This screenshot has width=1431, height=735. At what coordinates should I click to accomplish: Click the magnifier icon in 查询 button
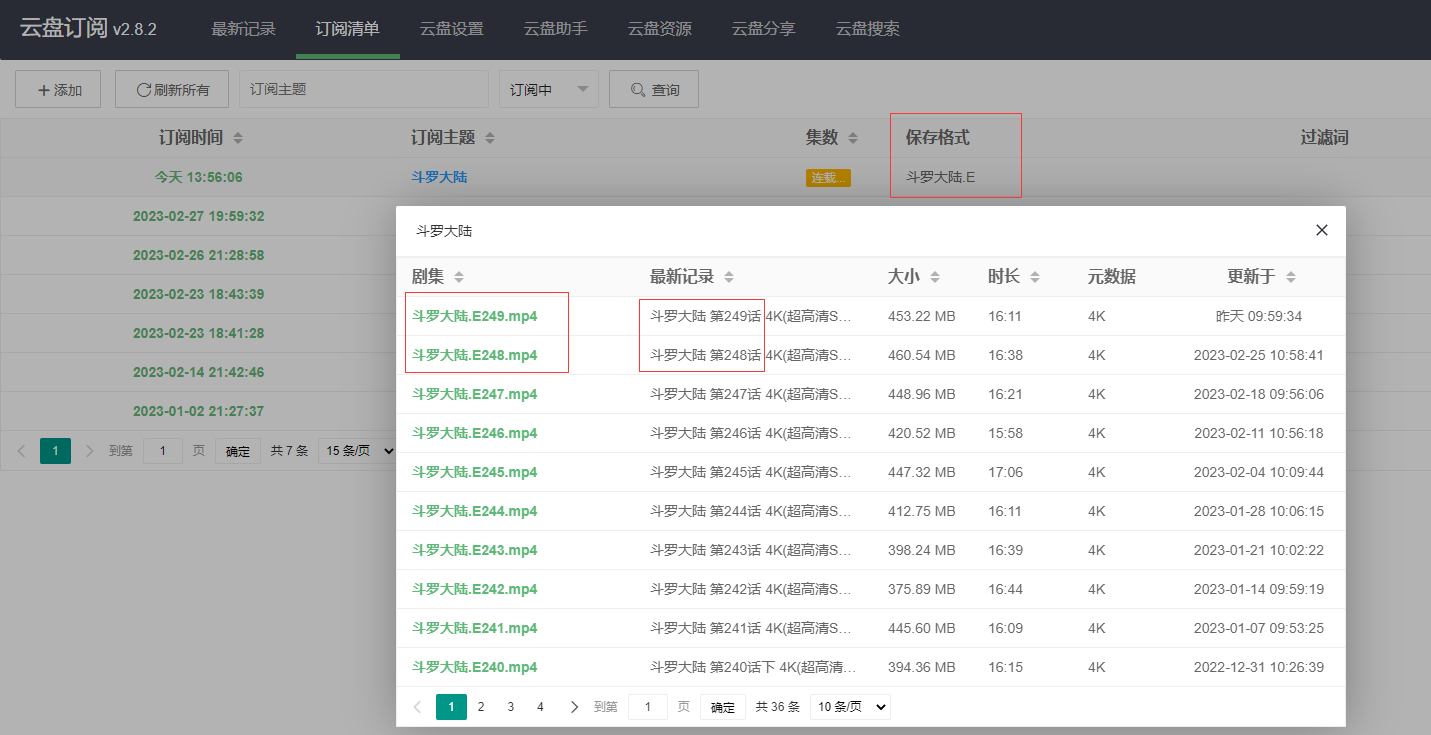click(638, 88)
